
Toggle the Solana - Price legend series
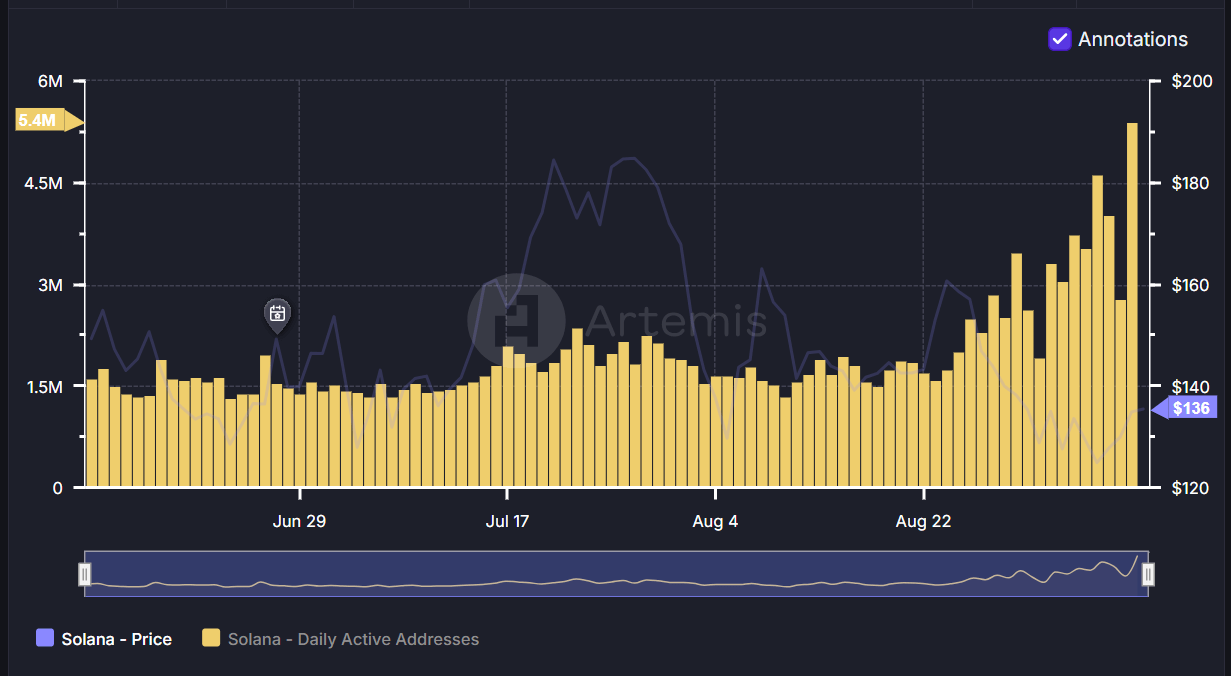pyautogui.click(x=104, y=639)
